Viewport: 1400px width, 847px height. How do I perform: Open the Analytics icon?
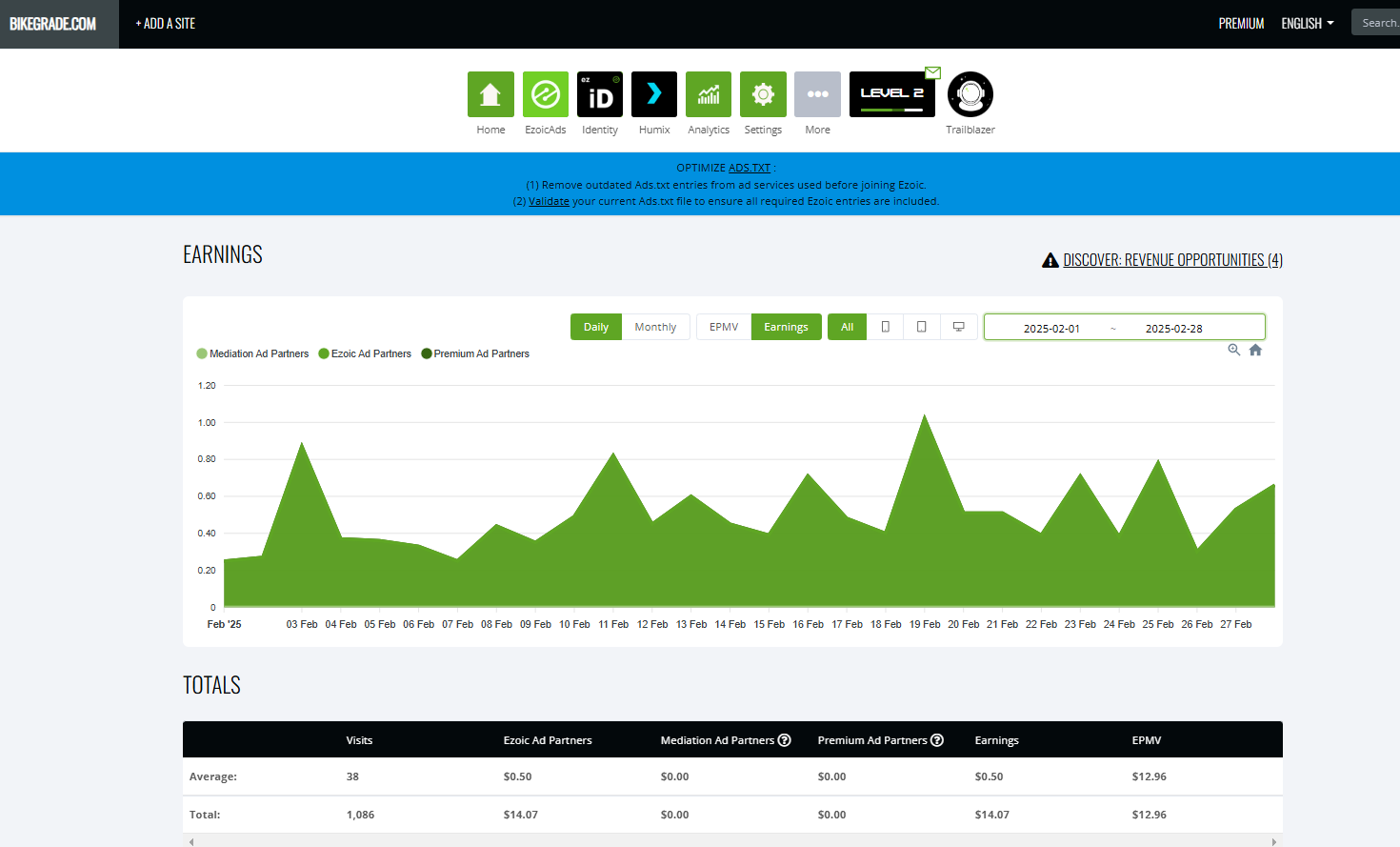(709, 94)
